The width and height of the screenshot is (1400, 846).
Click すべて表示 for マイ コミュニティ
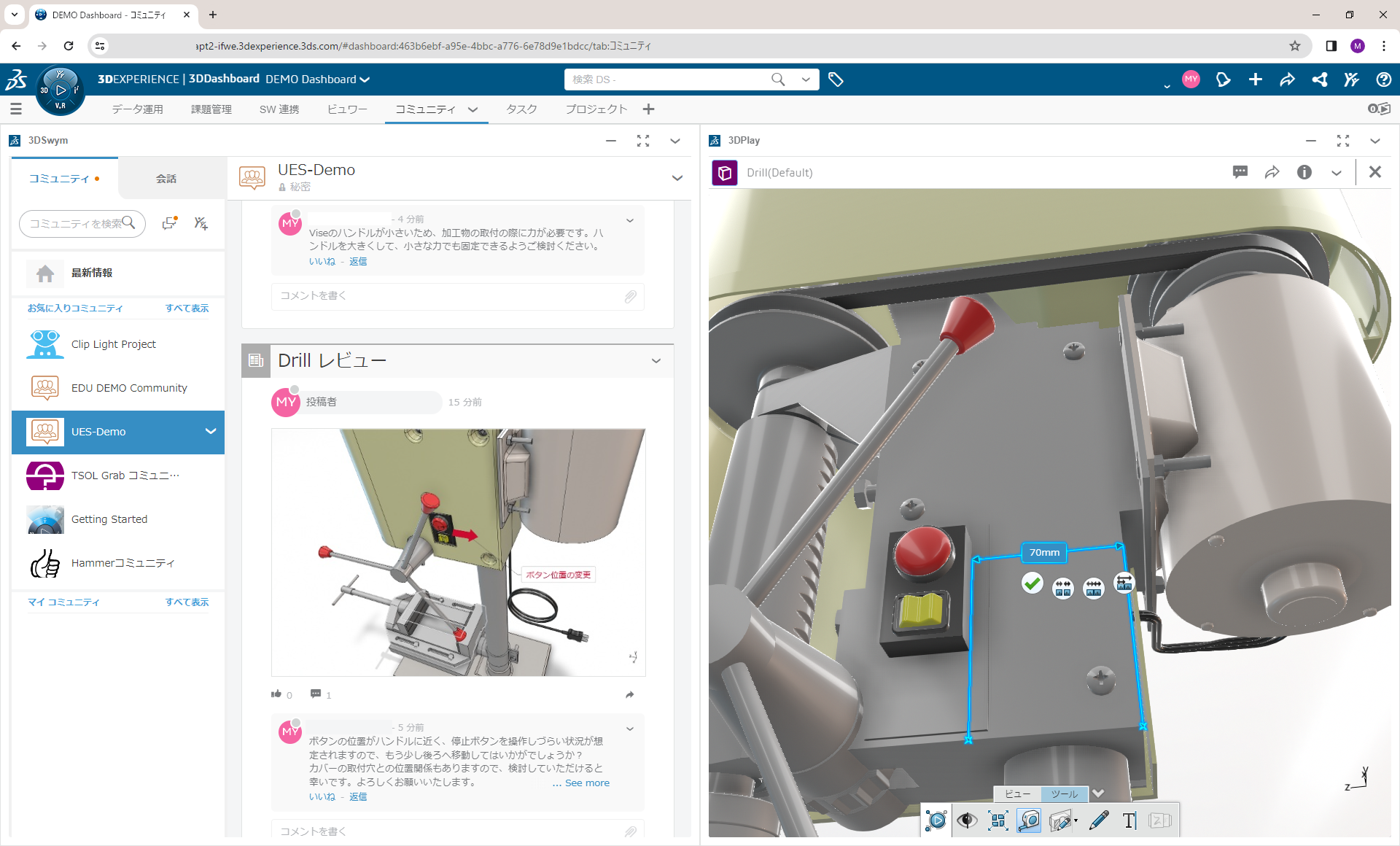coord(187,602)
